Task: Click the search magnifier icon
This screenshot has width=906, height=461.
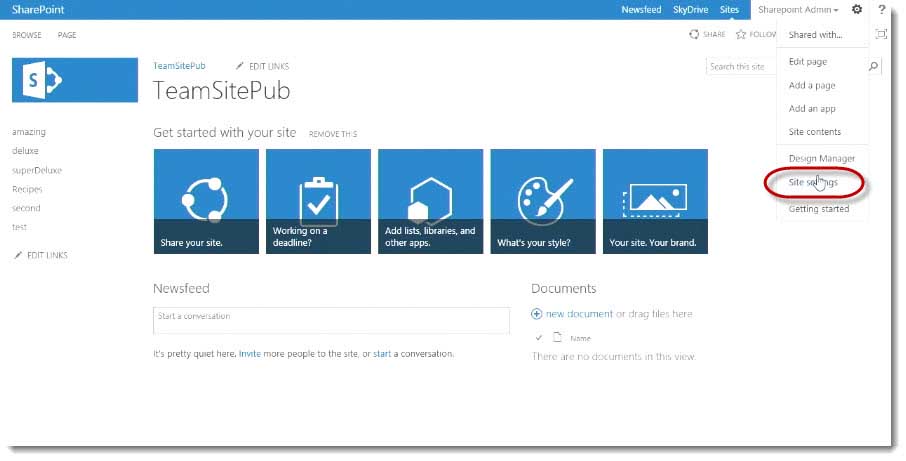Action: [x=875, y=66]
